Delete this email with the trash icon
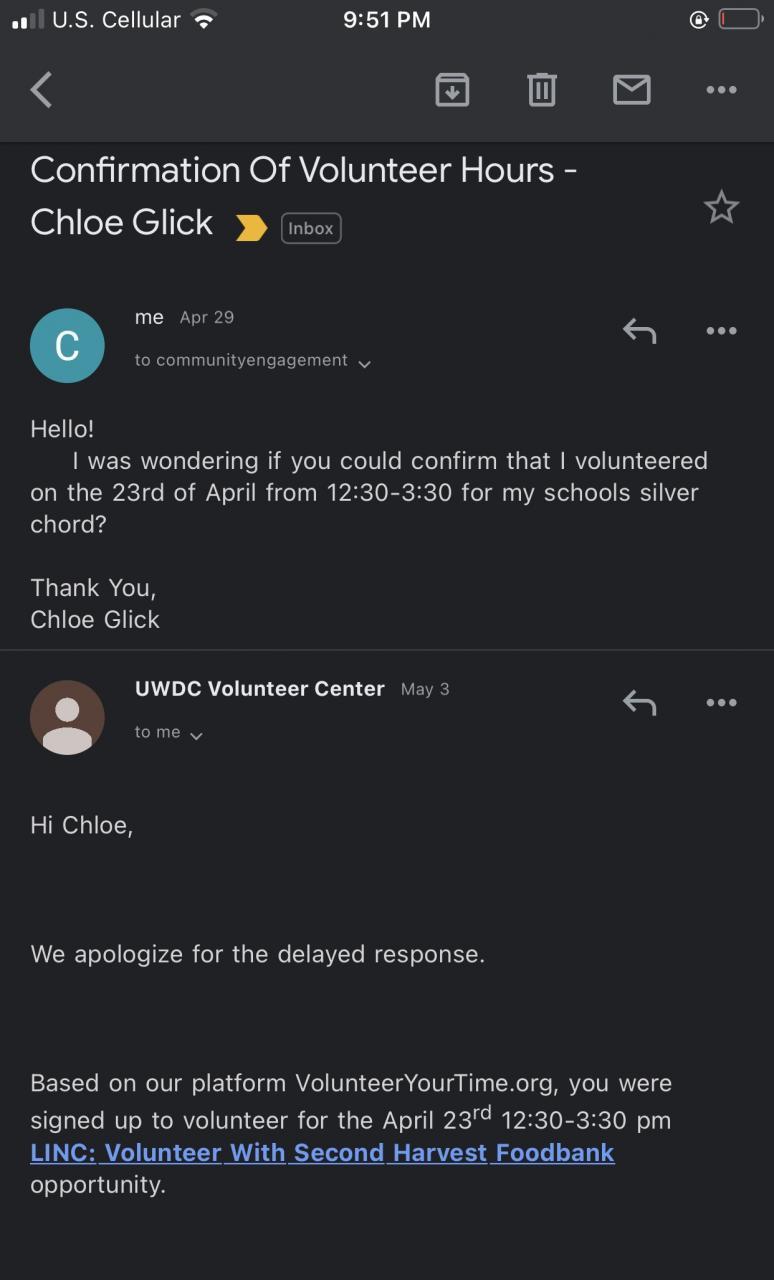 coord(541,90)
